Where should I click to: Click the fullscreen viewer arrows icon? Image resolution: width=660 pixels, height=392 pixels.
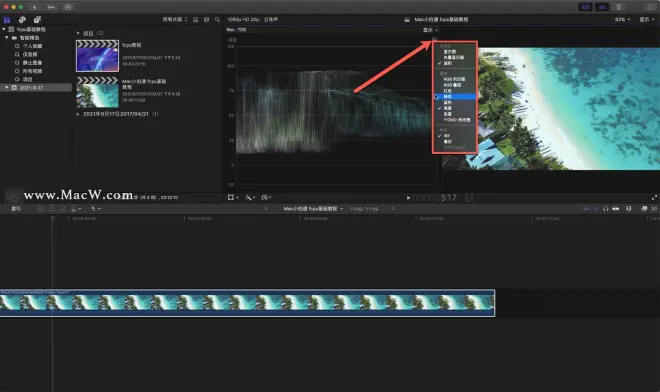(654, 197)
